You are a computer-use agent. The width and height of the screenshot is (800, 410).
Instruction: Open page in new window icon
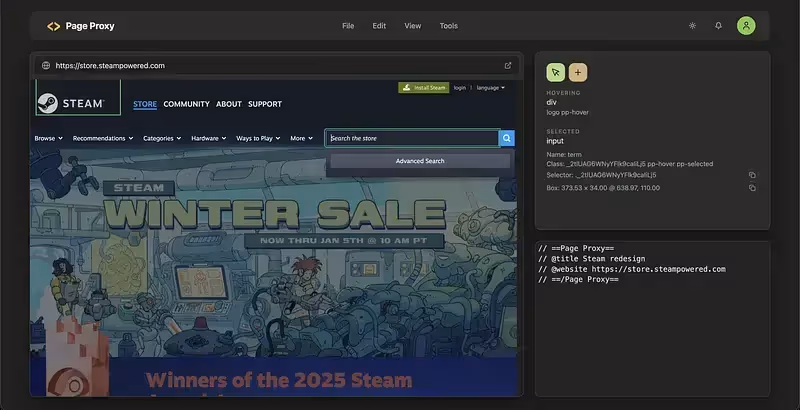508,65
